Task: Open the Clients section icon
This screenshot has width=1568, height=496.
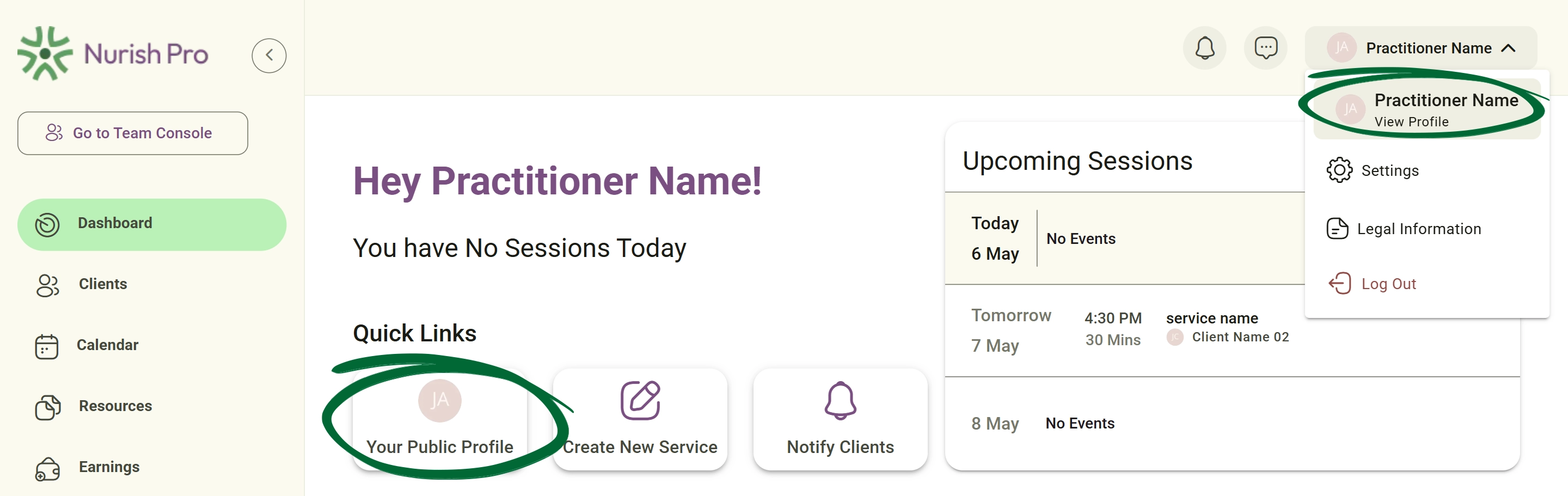Action: click(47, 285)
